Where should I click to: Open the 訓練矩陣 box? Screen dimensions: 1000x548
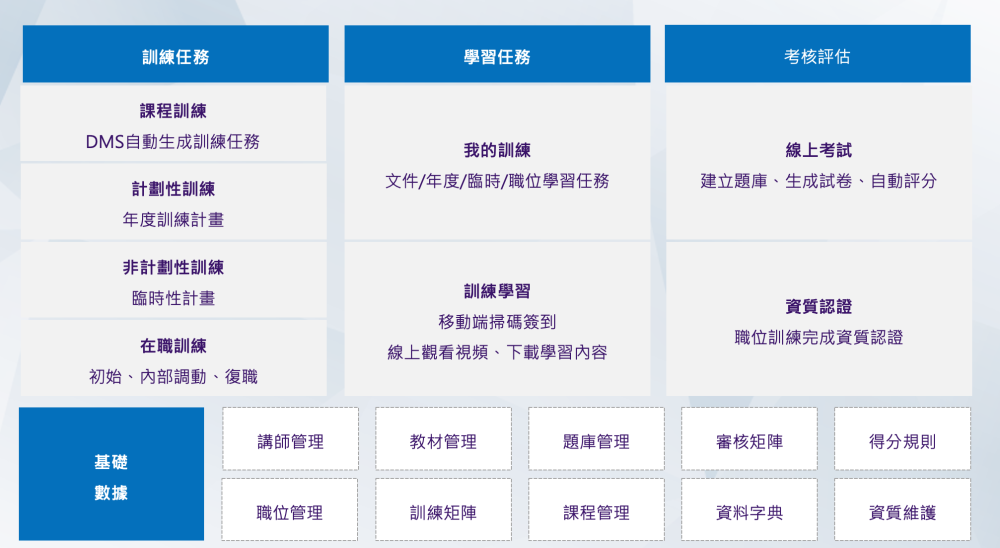pyautogui.click(x=443, y=511)
